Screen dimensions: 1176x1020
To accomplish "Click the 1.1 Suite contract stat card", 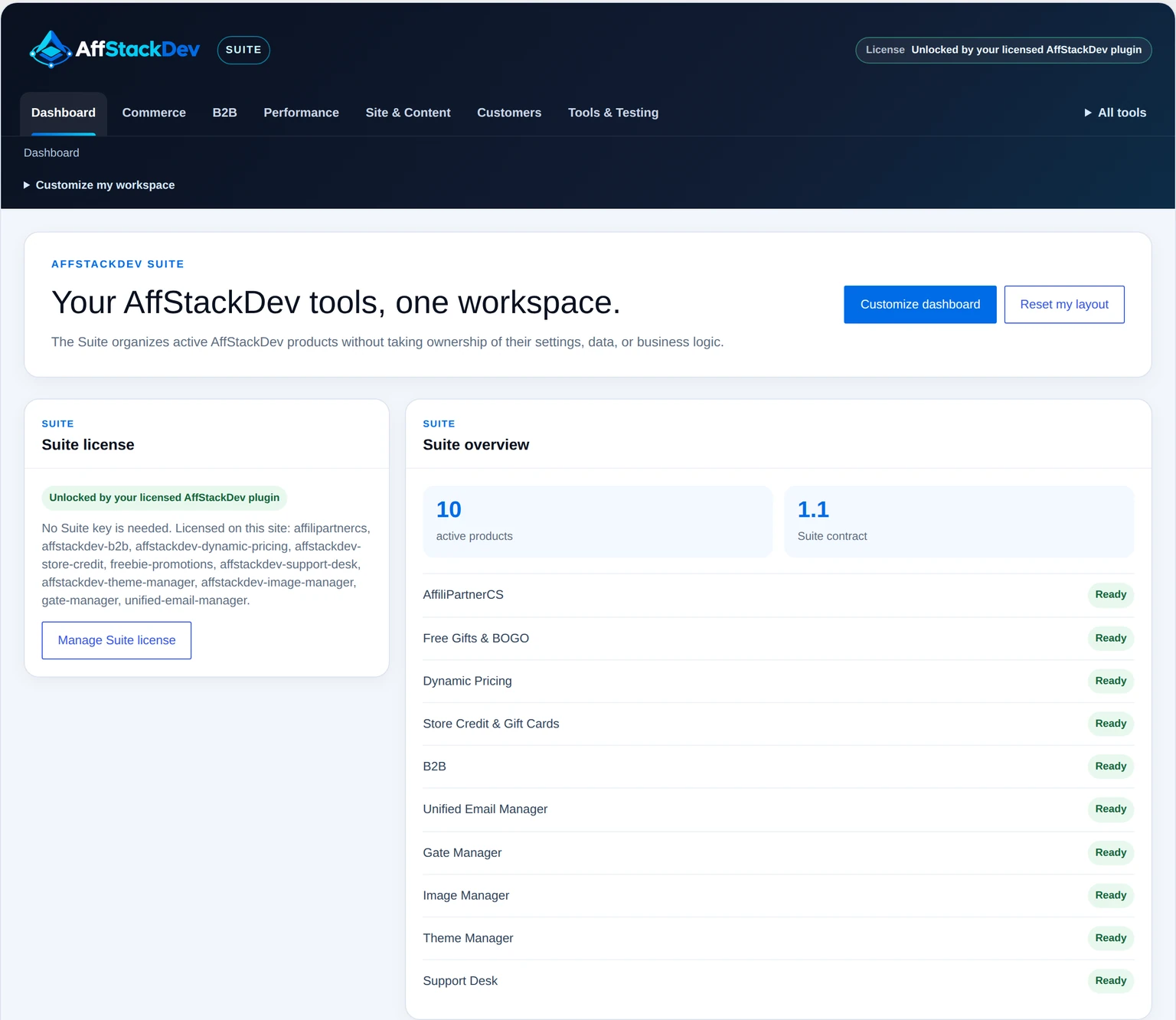I will 959,521.
